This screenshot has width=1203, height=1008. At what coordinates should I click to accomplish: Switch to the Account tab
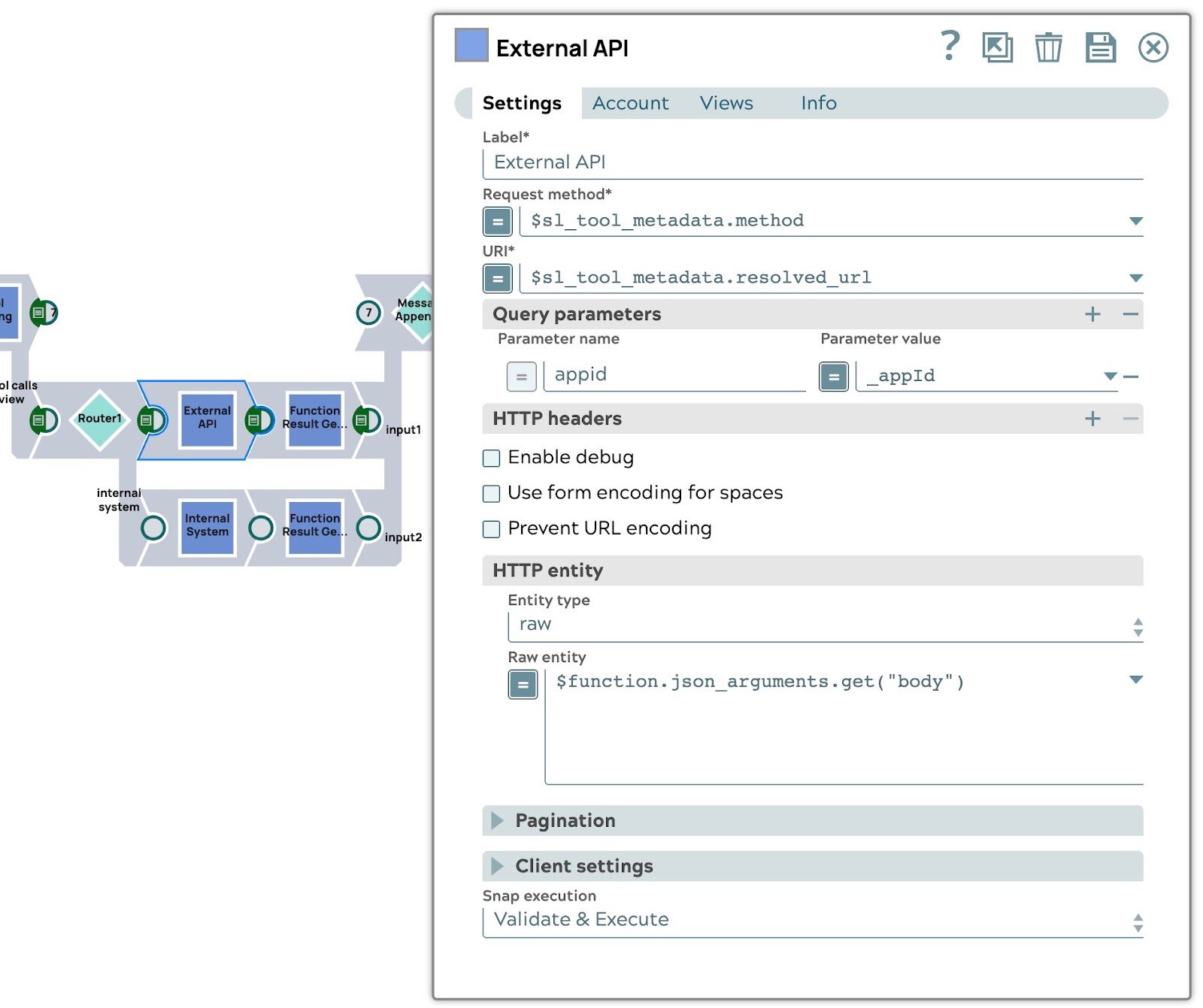tap(630, 103)
